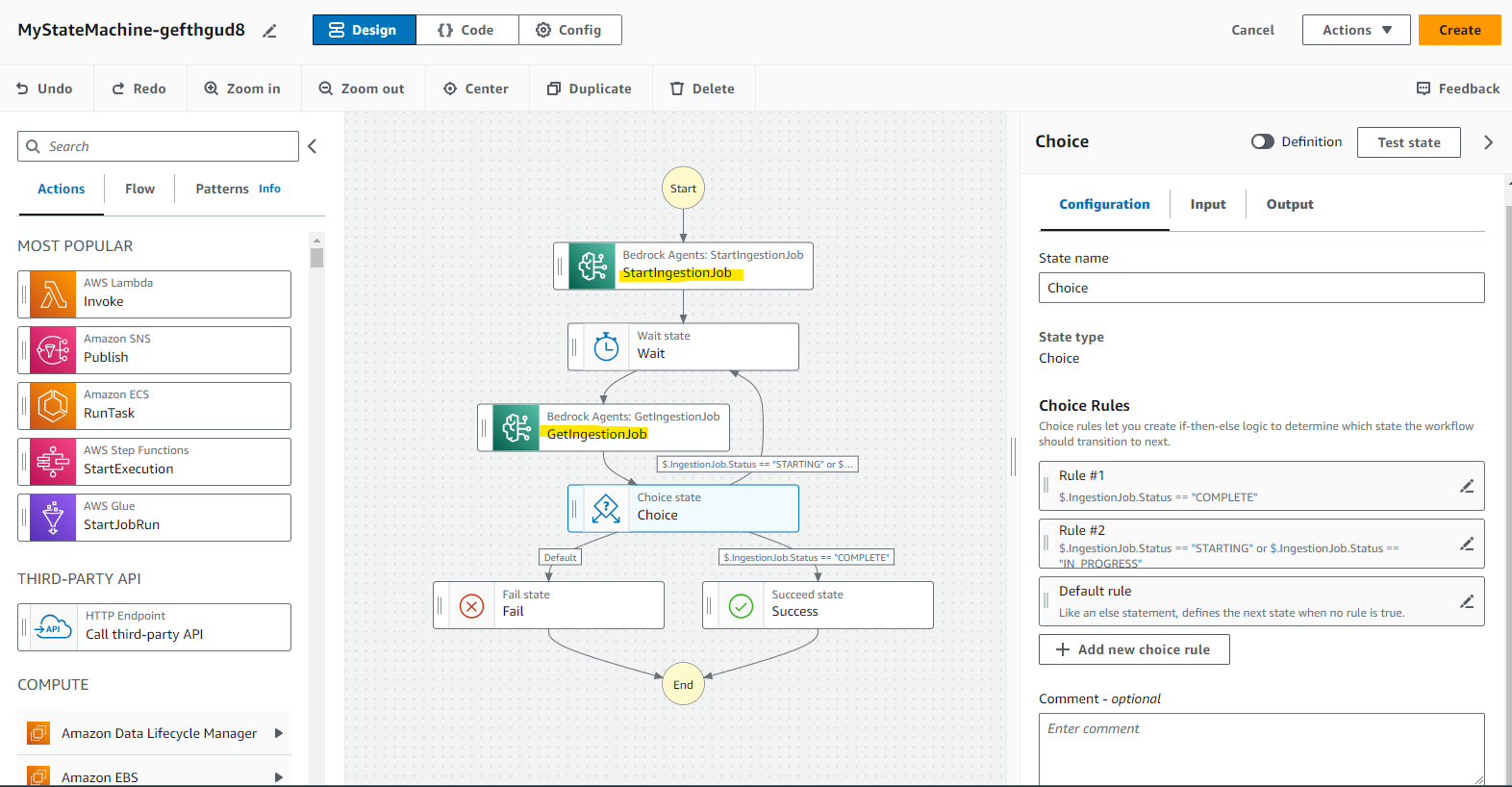Screen dimensions: 1512x787
Task: Click the magnifier icon in the search box
Action: click(x=33, y=146)
